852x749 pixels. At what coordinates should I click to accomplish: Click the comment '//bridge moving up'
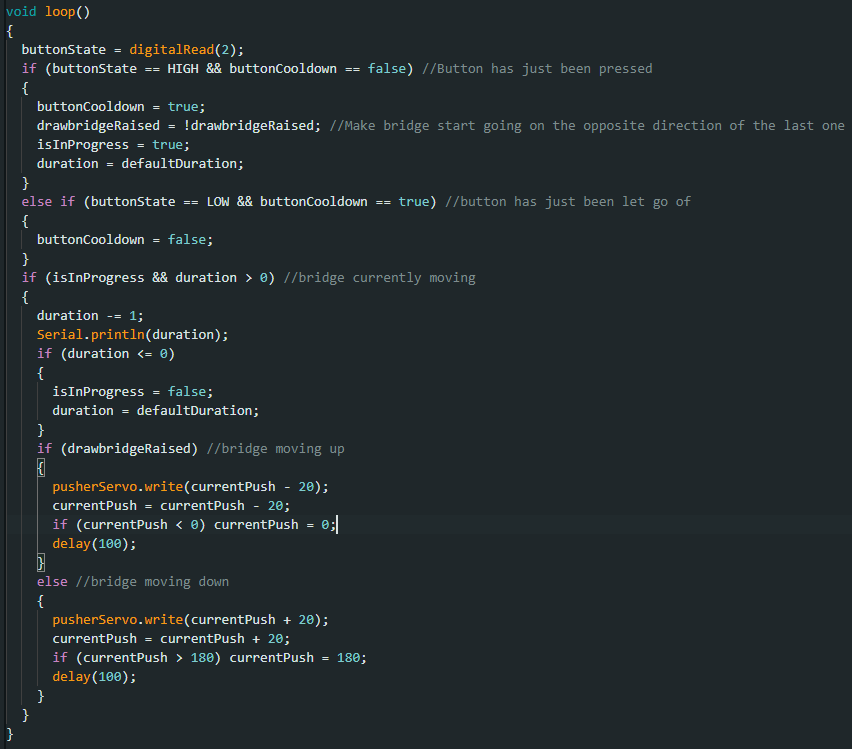point(275,448)
